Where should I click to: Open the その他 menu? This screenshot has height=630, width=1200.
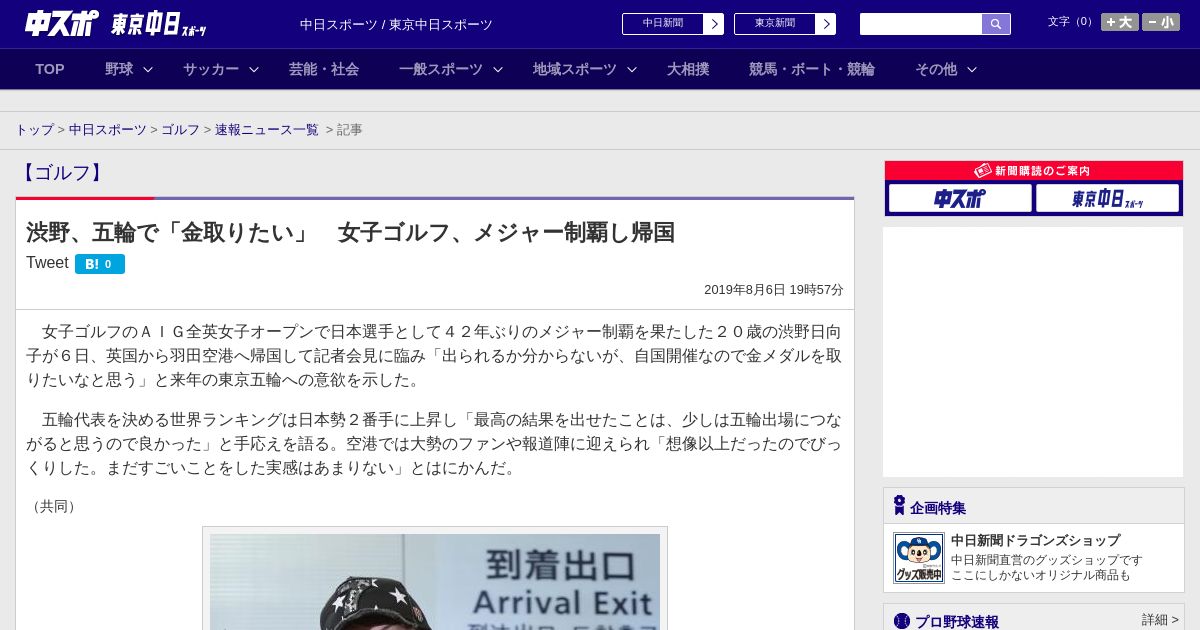[x=936, y=69]
